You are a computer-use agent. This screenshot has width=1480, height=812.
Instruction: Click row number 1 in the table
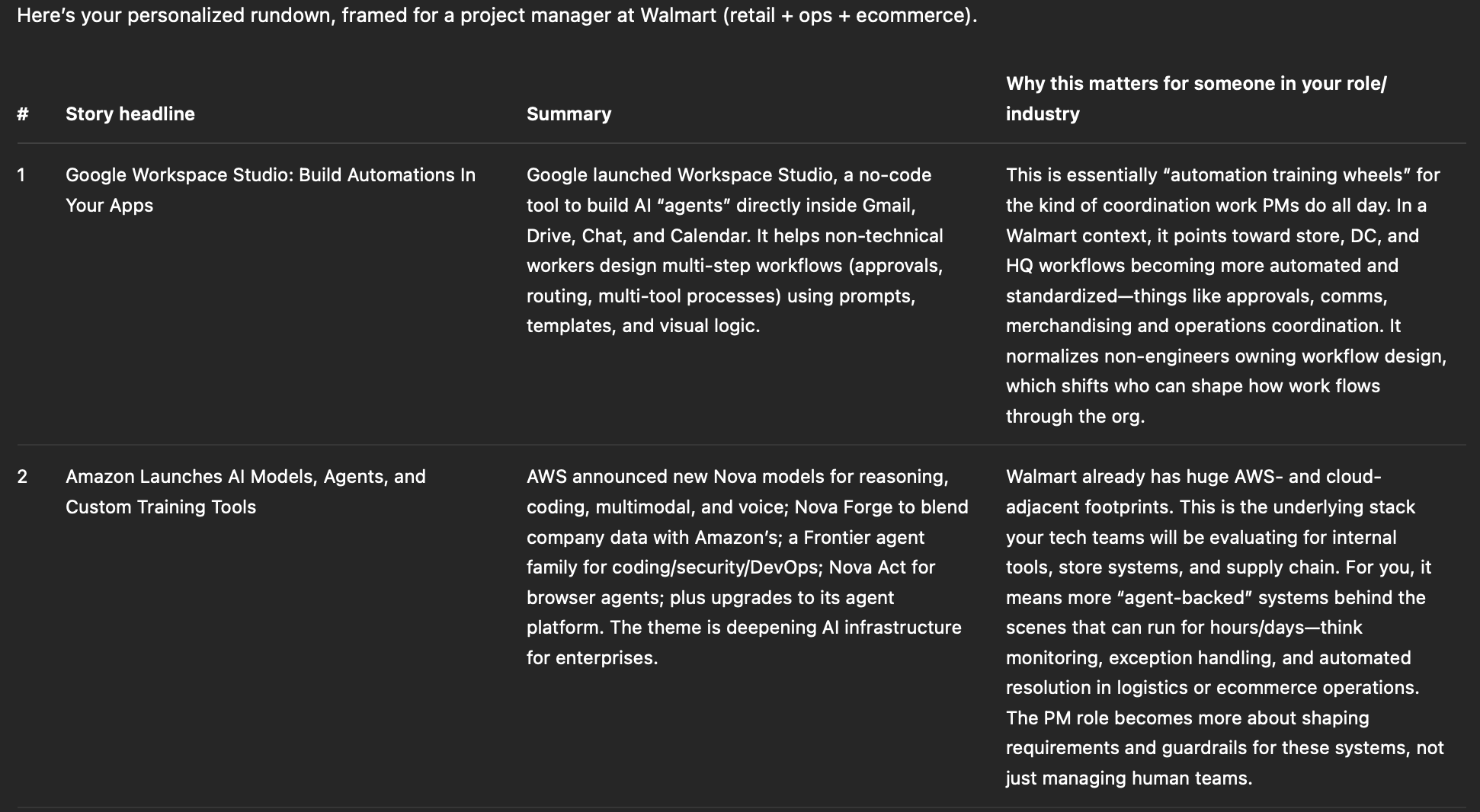[21, 175]
